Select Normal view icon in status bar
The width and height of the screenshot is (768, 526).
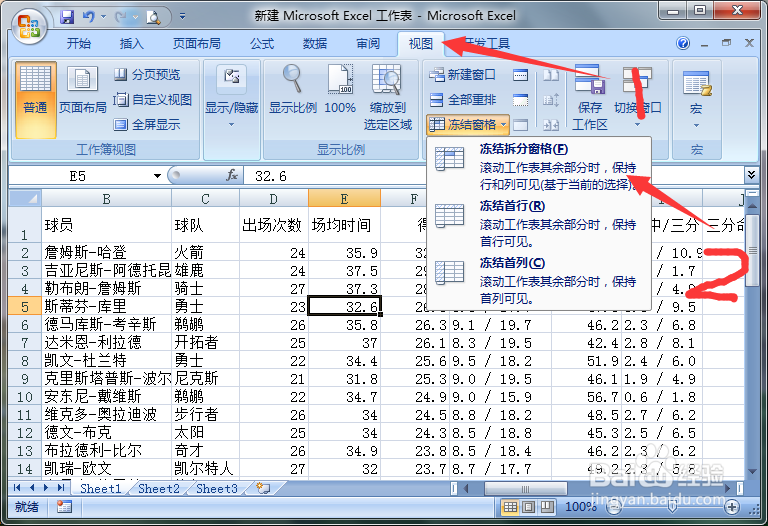[x=510, y=507]
